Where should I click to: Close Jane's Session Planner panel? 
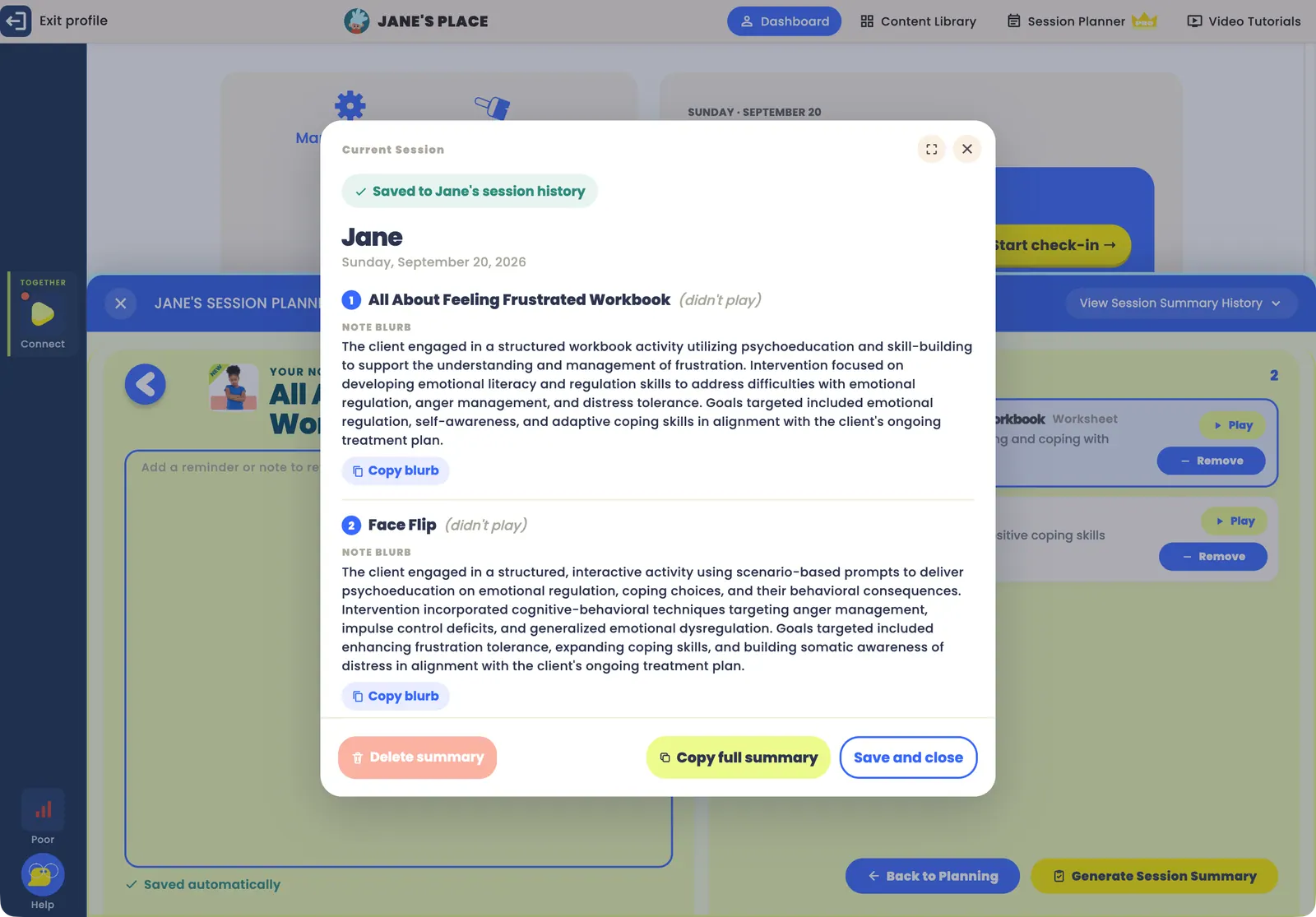click(121, 303)
